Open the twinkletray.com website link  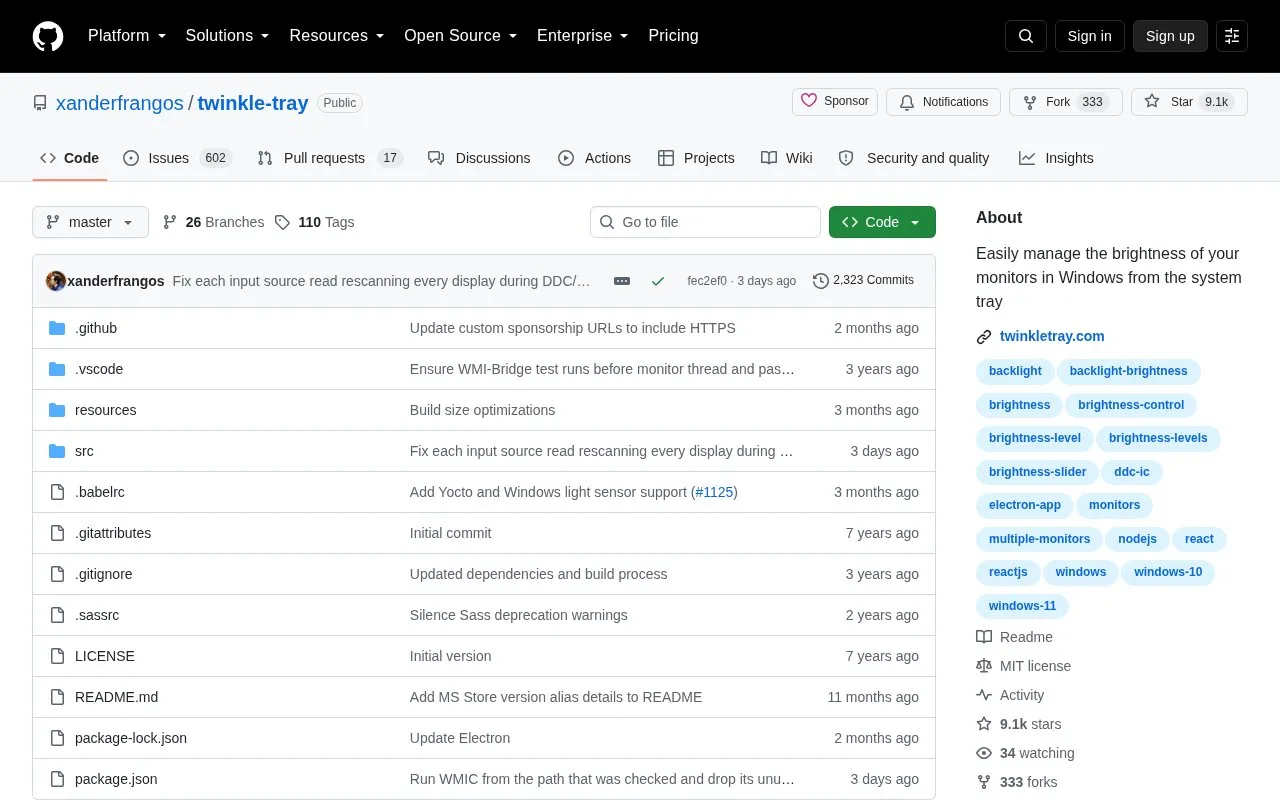pyautogui.click(x=1052, y=336)
